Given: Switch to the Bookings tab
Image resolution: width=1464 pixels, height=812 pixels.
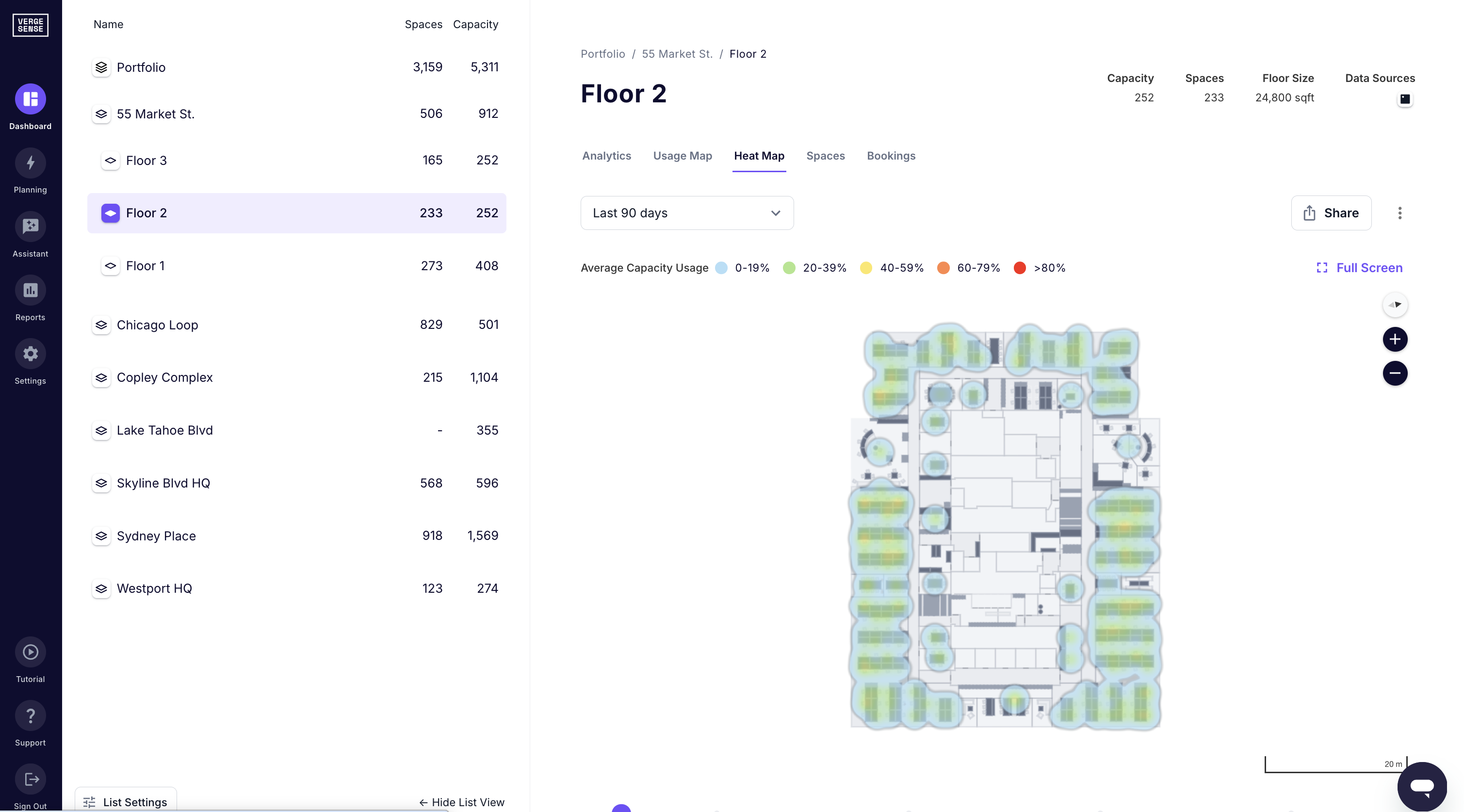Looking at the screenshot, I should click(891, 156).
